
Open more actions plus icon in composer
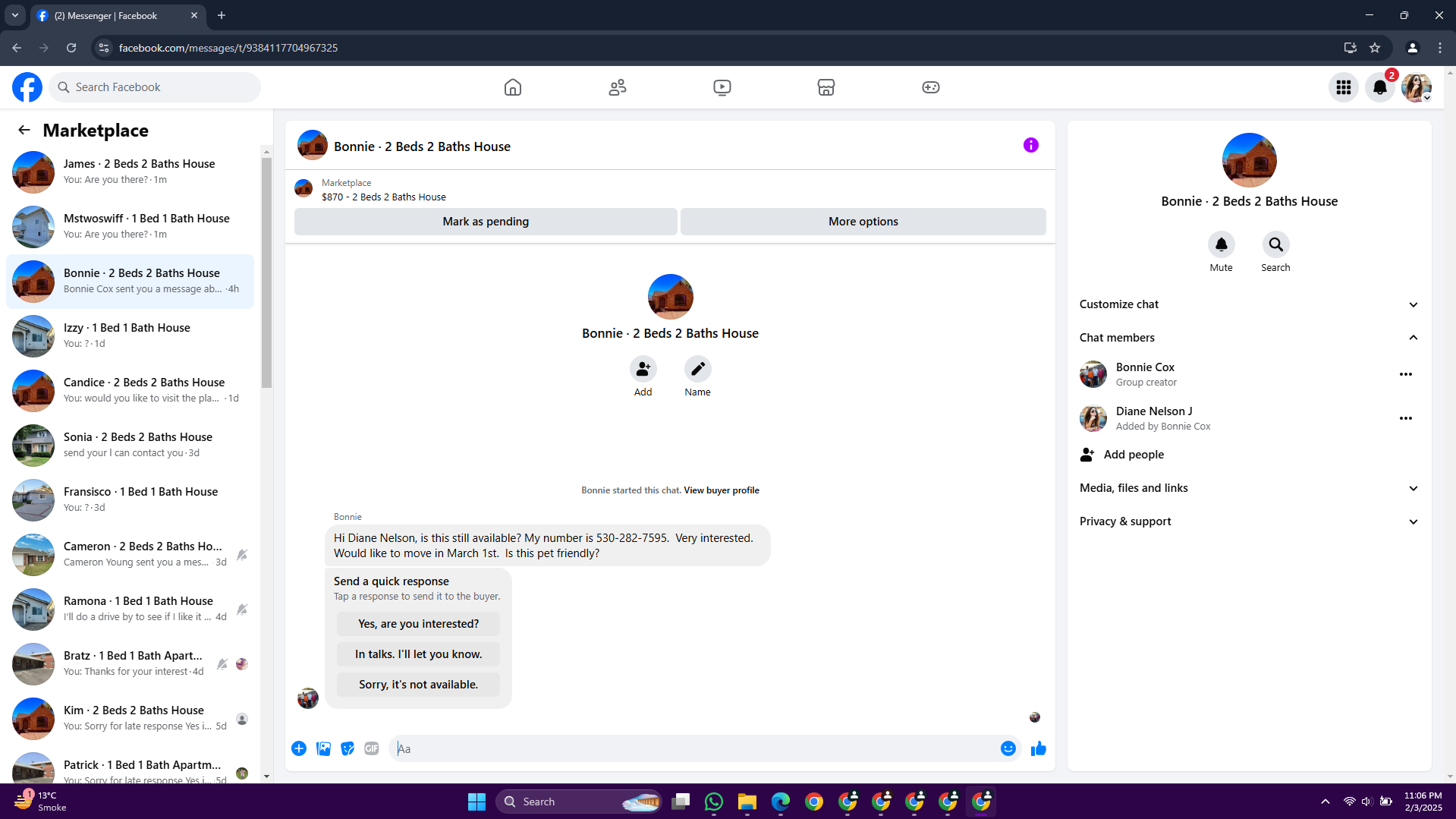click(x=299, y=748)
